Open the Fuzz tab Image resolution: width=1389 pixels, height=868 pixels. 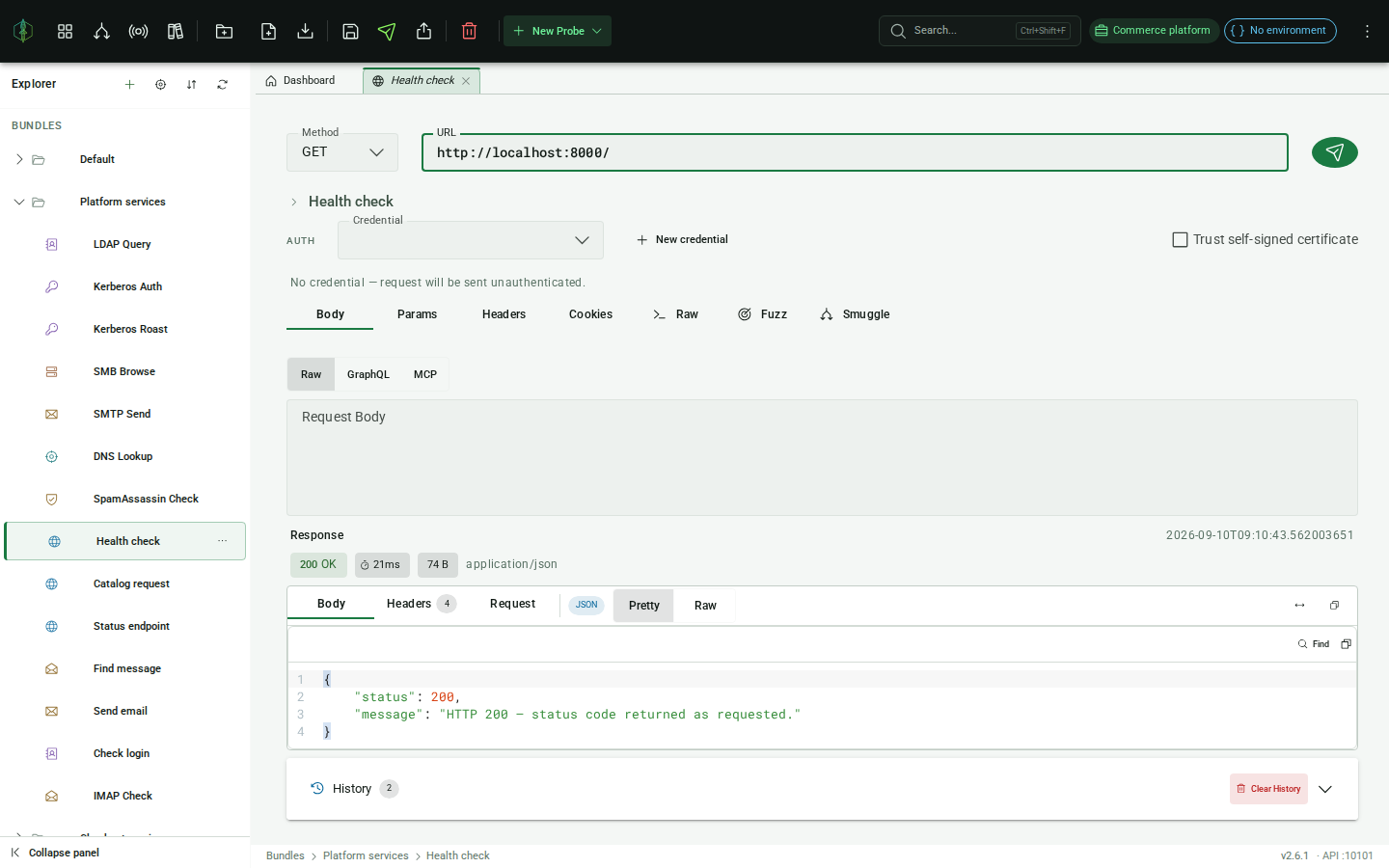click(762, 314)
